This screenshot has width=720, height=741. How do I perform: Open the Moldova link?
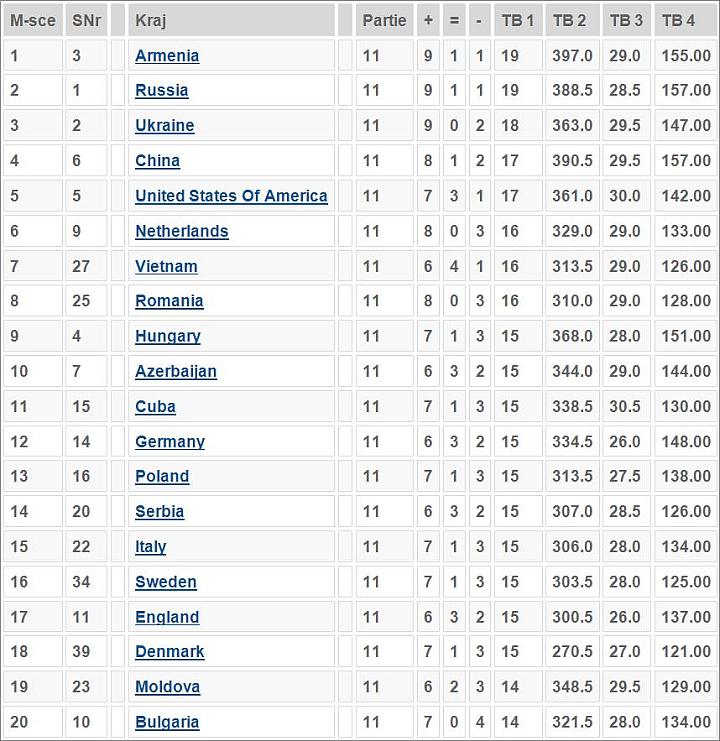point(167,687)
